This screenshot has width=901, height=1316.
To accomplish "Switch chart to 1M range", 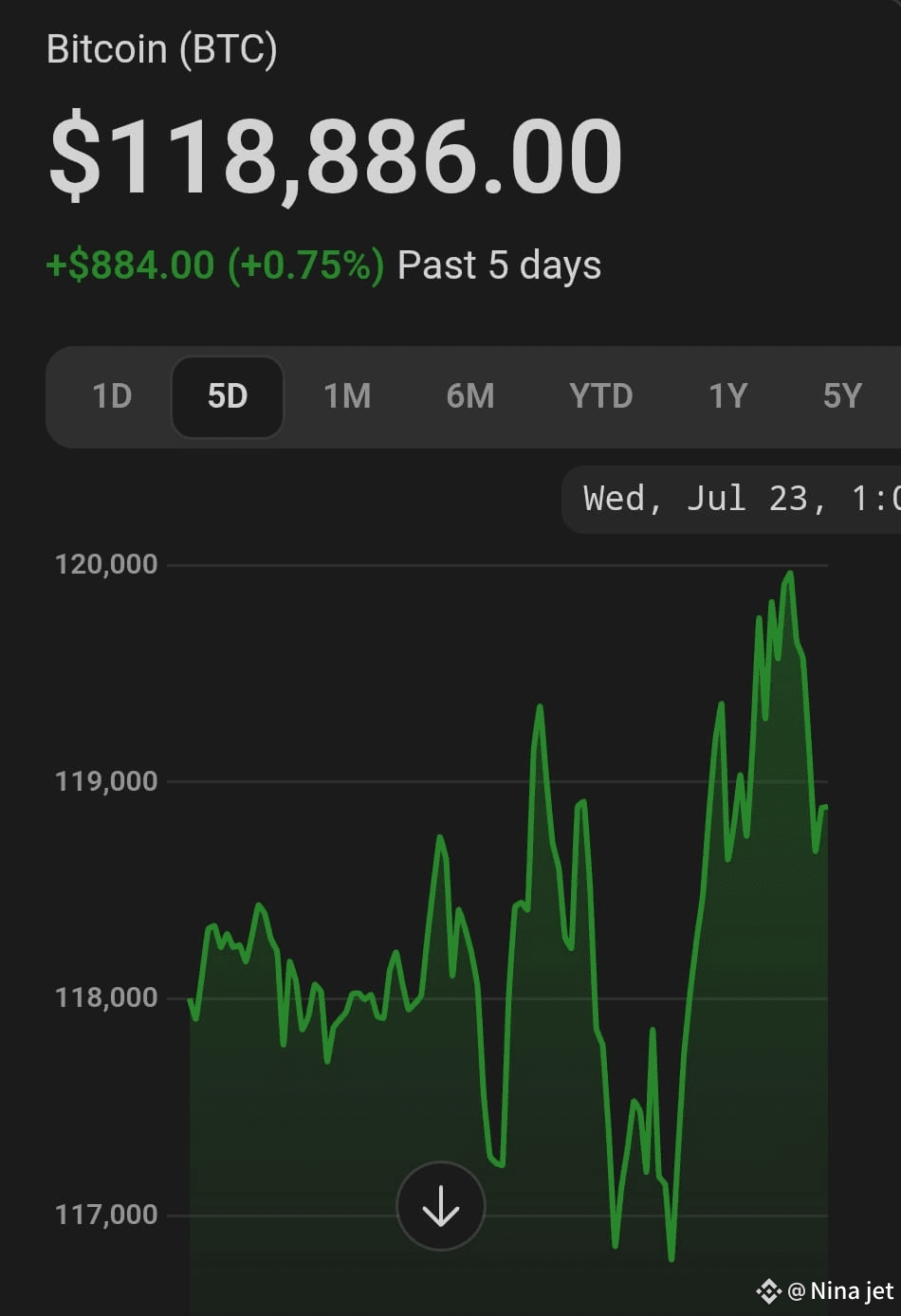I will (x=347, y=395).
